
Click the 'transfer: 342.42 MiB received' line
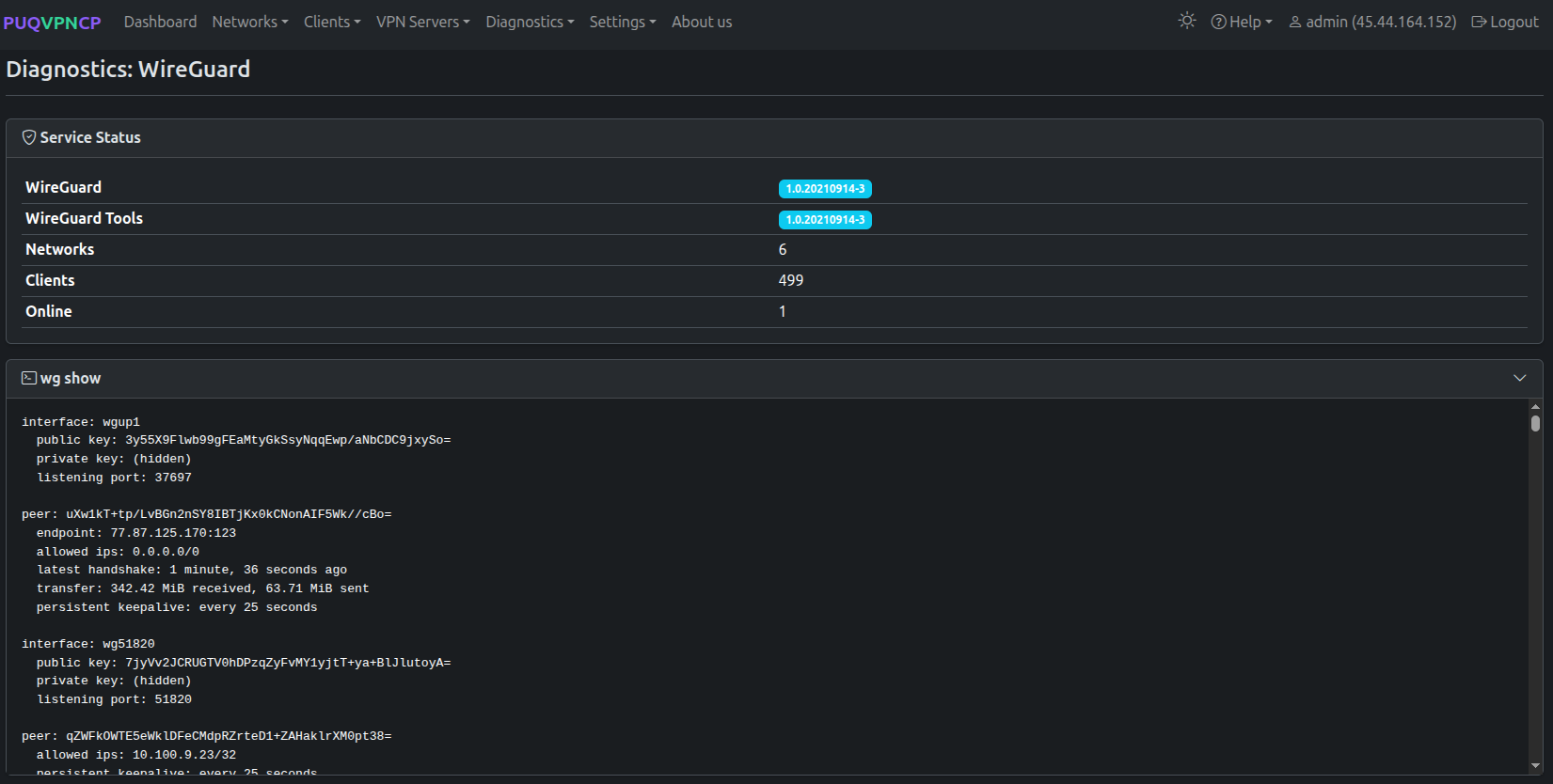(x=203, y=588)
